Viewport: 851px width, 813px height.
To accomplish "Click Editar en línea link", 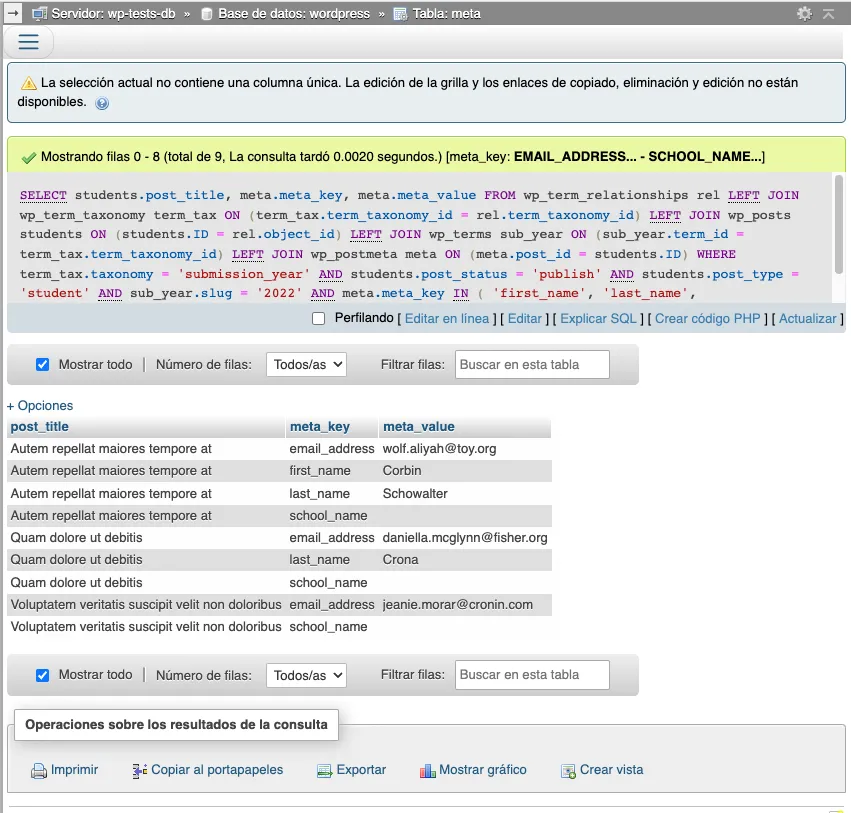I will (447, 319).
